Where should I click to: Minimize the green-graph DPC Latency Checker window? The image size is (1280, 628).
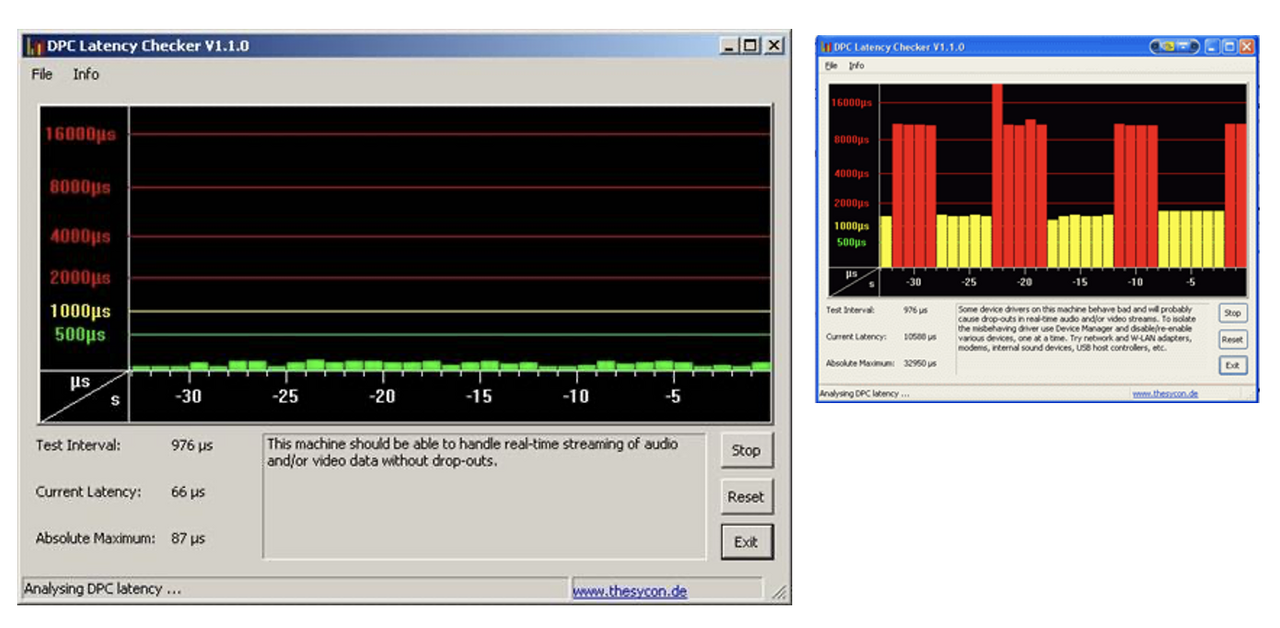(728, 46)
